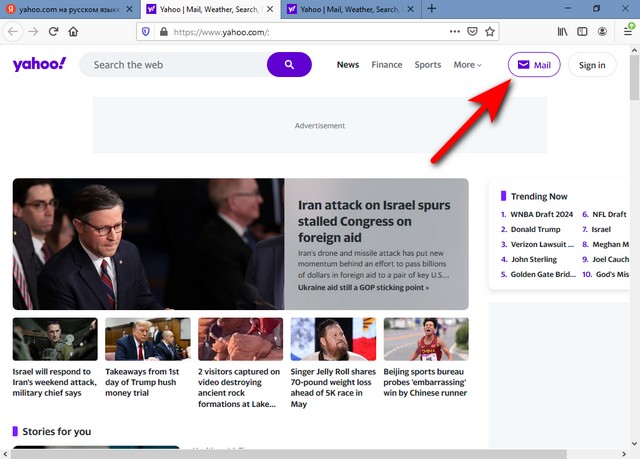The width and height of the screenshot is (640, 459).
Task: Open Jelly Roll story thumbnail
Action: [333, 339]
